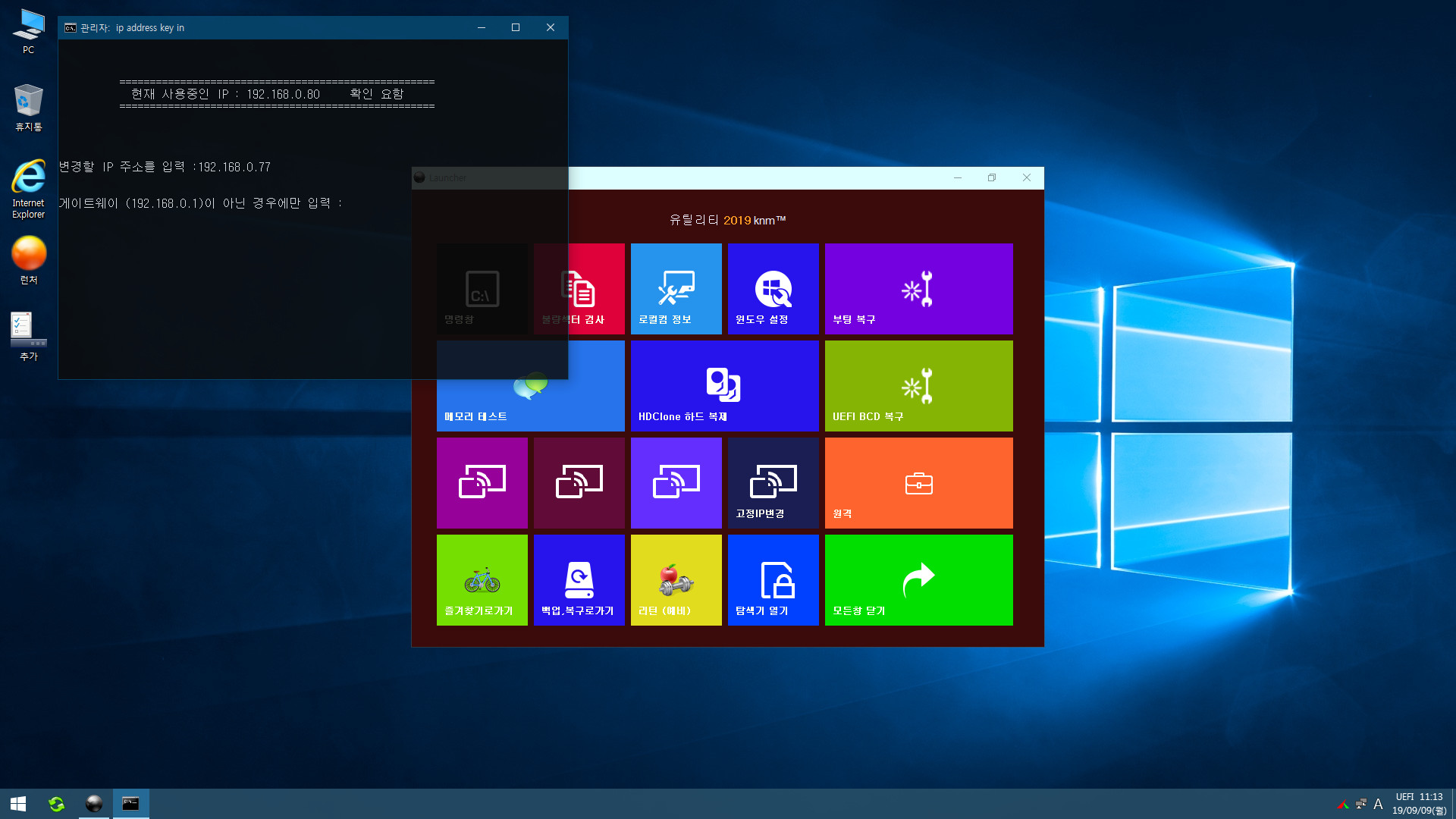Toggle the IME 'A' input indicator

point(1378,804)
